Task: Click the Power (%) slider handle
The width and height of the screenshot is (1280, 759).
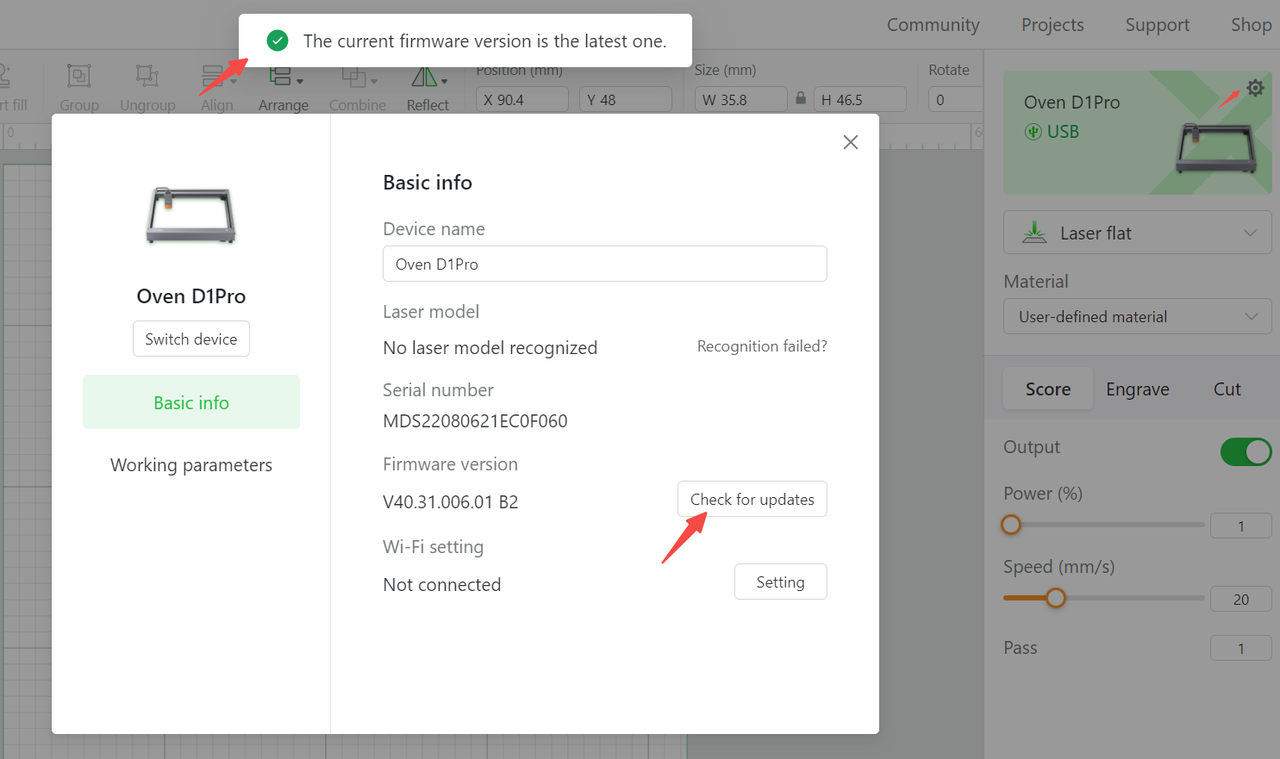Action: tap(1011, 524)
